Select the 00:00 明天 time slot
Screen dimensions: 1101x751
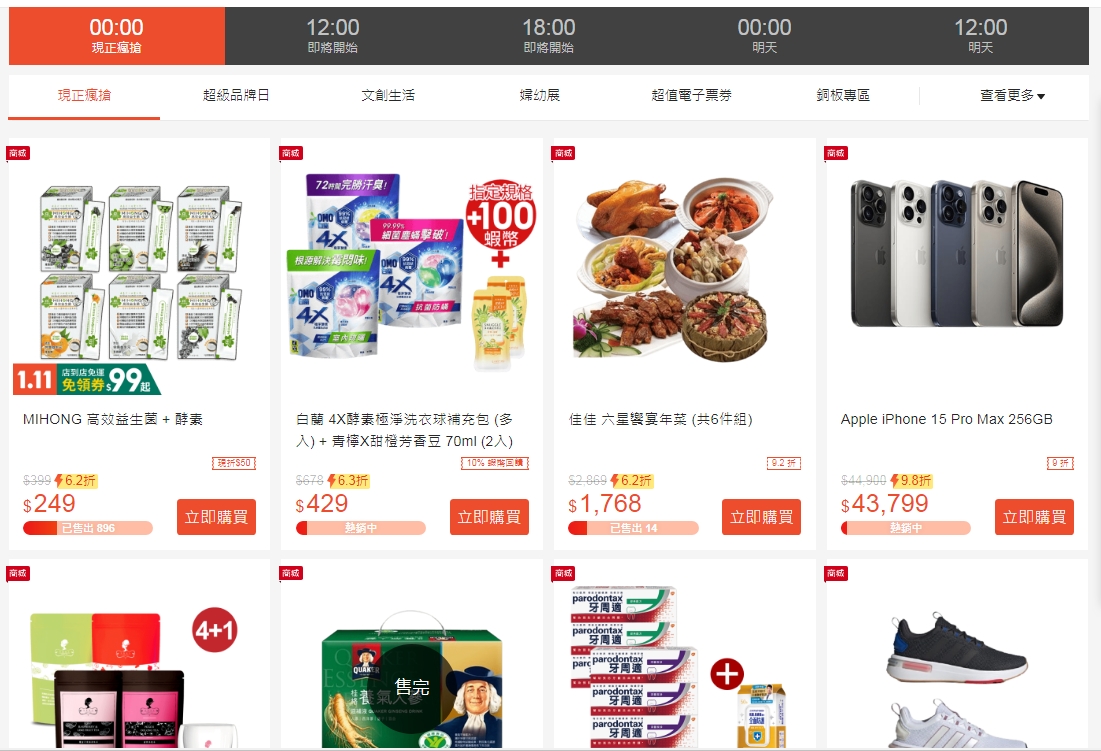coord(764,36)
